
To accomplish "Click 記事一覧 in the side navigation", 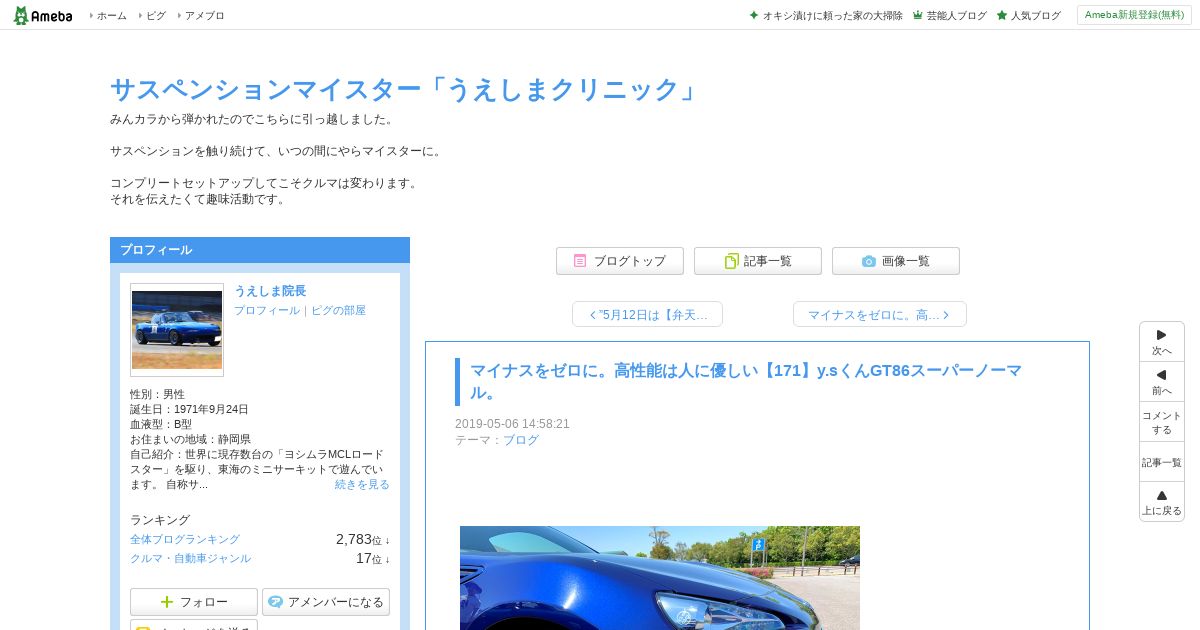I will (1162, 462).
